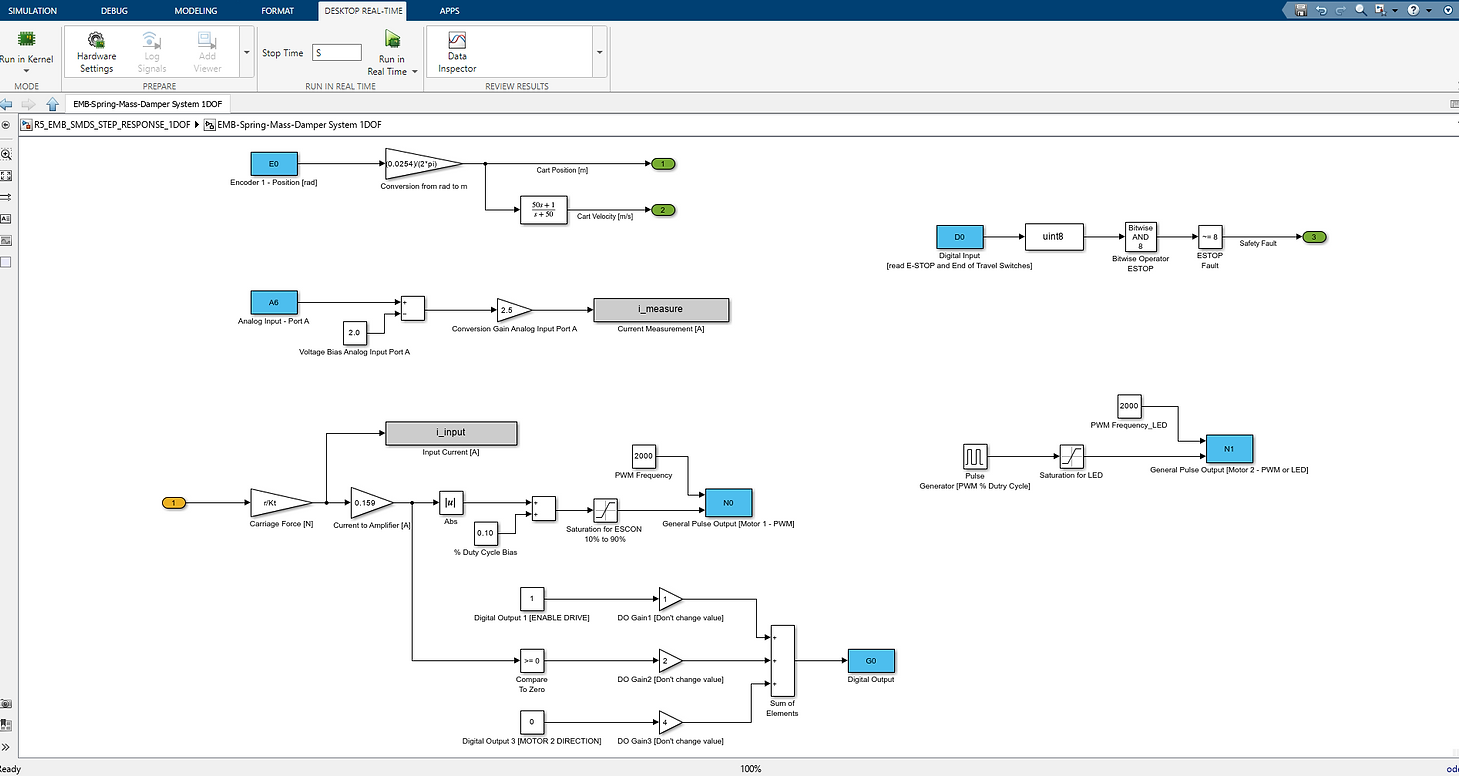Click the Annotation text icon in palette

coord(6,218)
